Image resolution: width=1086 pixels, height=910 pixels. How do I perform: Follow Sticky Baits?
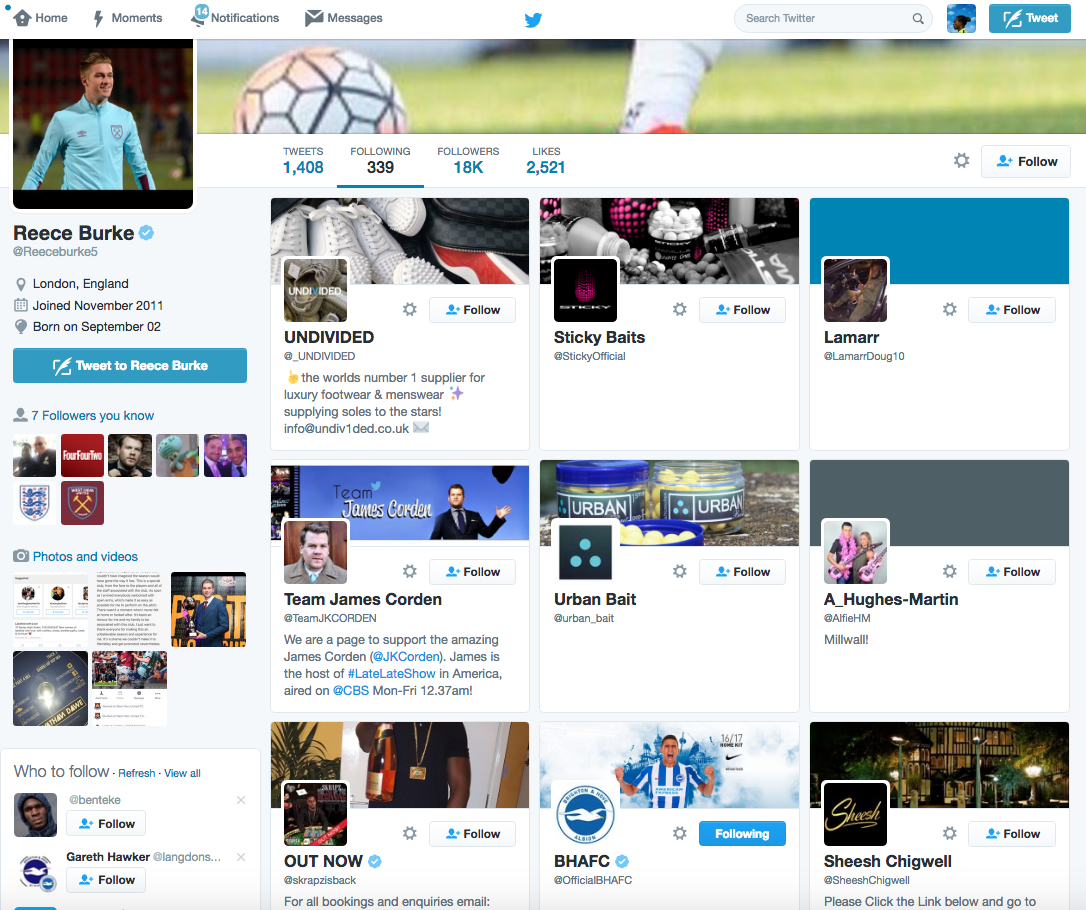tap(742, 310)
